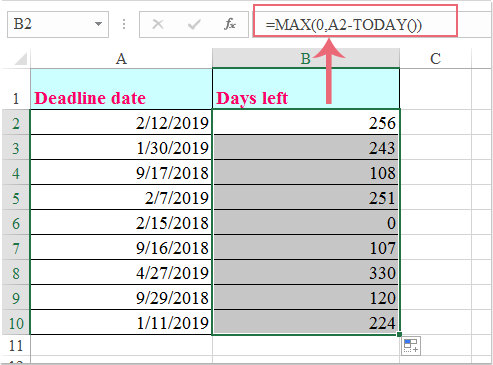Image resolution: width=493 pixels, height=365 pixels.
Task: Click the cell showing 251 days left
Action: pyautogui.click(x=306, y=197)
